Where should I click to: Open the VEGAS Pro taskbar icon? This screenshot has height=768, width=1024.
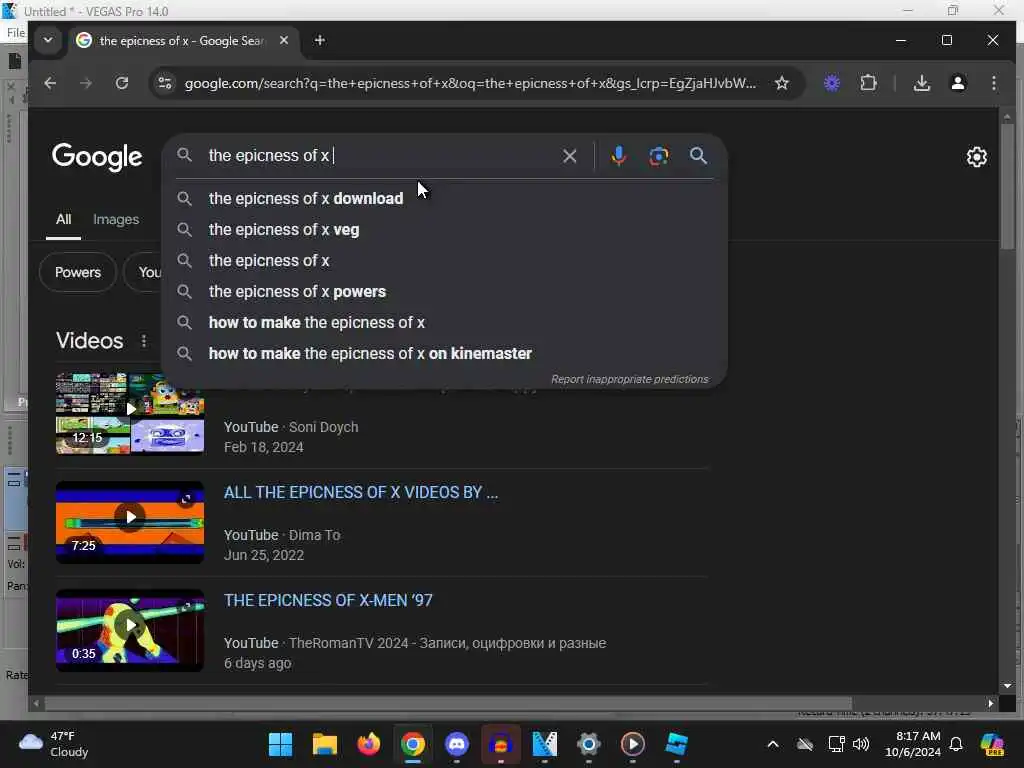pos(545,744)
